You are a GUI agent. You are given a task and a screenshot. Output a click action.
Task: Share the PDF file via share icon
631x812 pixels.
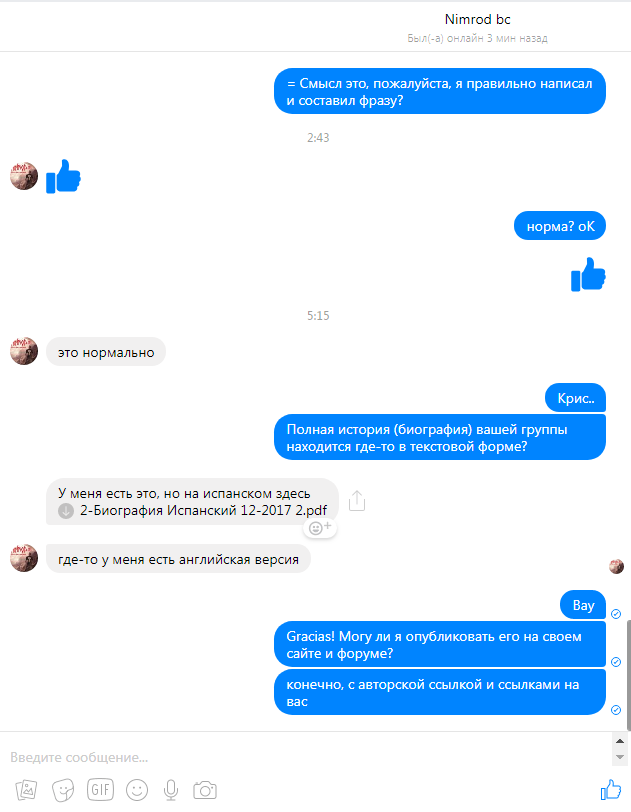coord(357,501)
